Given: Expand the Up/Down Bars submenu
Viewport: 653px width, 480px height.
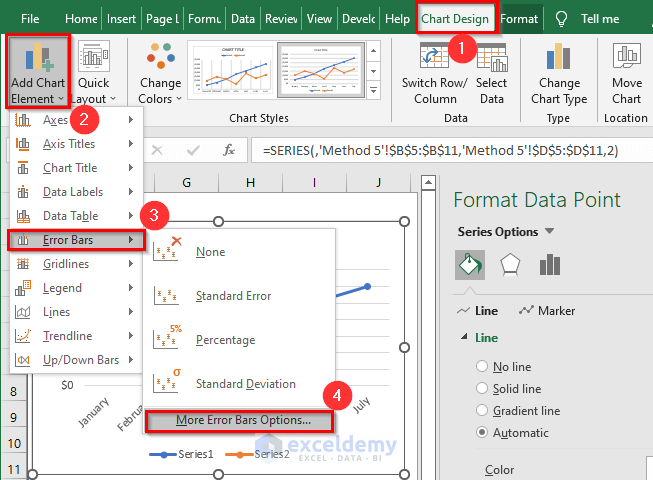Looking at the screenshot, I should pos(76,360).
